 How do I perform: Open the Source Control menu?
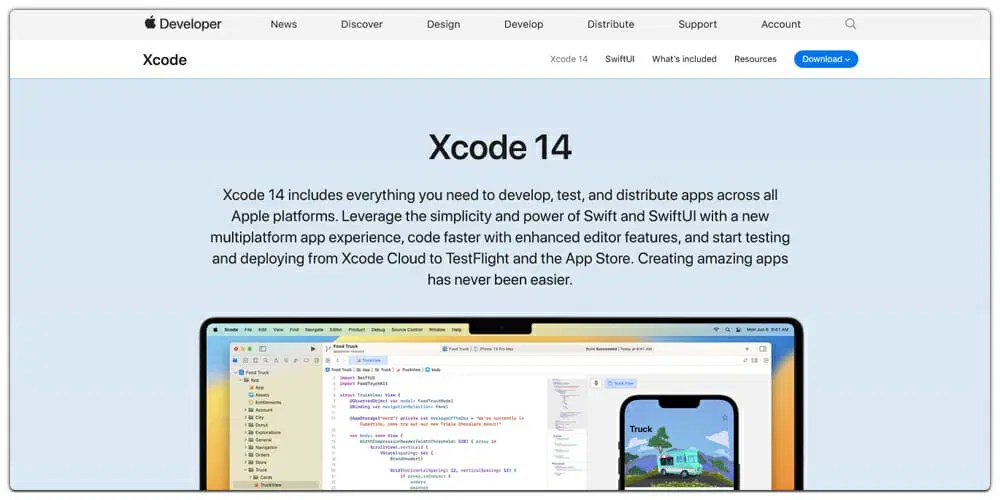pos(407,330)
